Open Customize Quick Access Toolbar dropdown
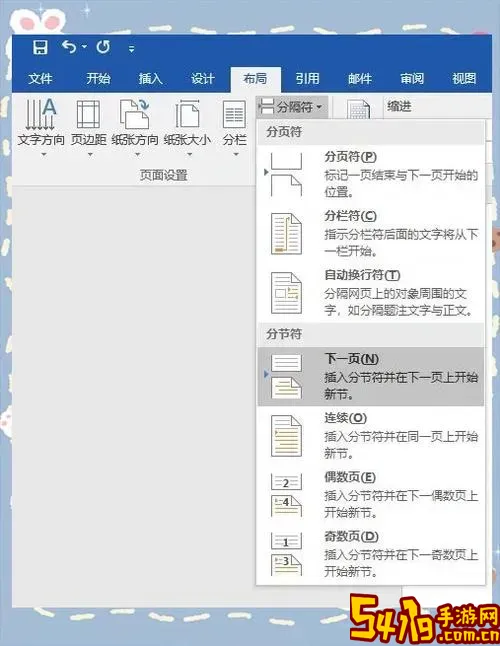 (x=131, y=49)
